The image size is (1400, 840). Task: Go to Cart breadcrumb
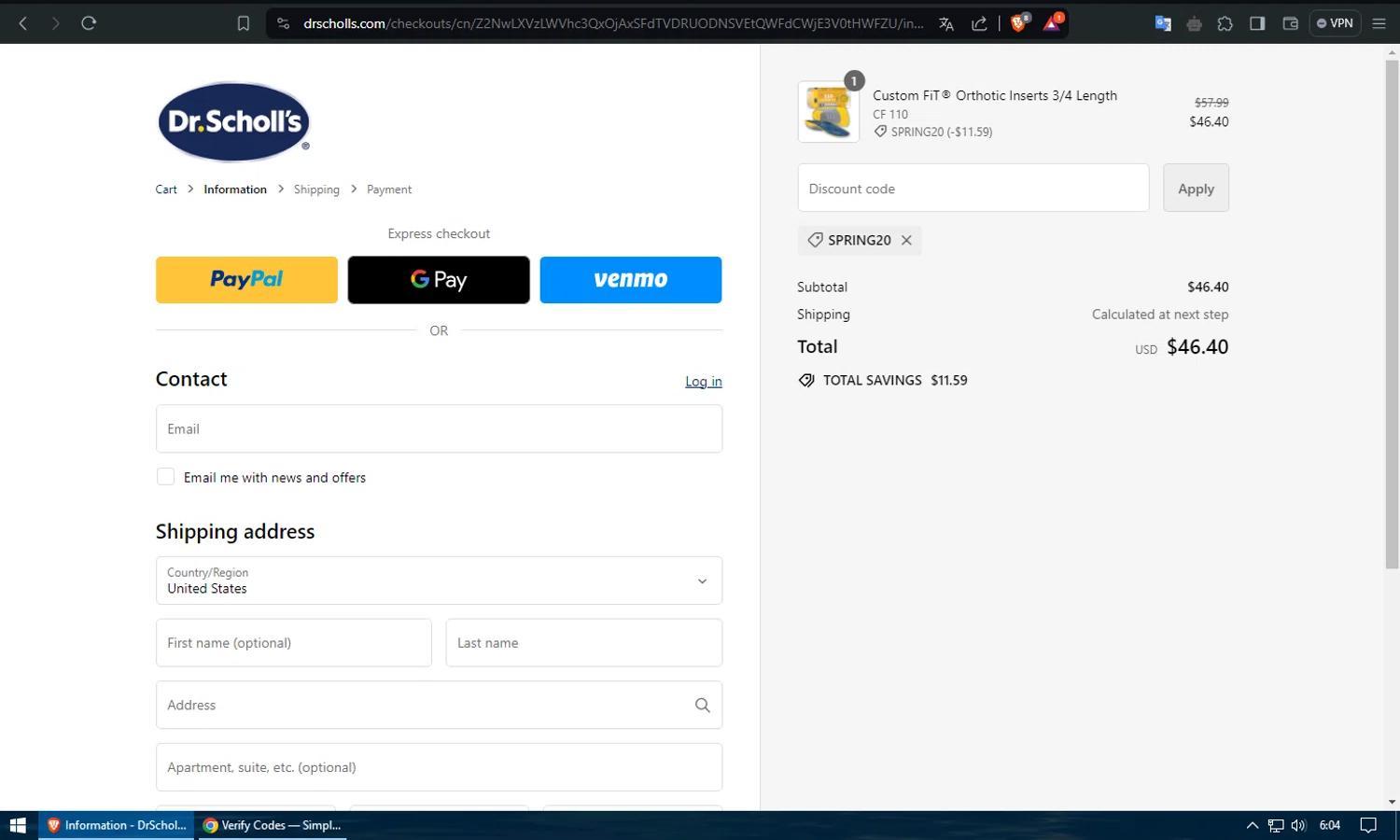tap(166, 189)
